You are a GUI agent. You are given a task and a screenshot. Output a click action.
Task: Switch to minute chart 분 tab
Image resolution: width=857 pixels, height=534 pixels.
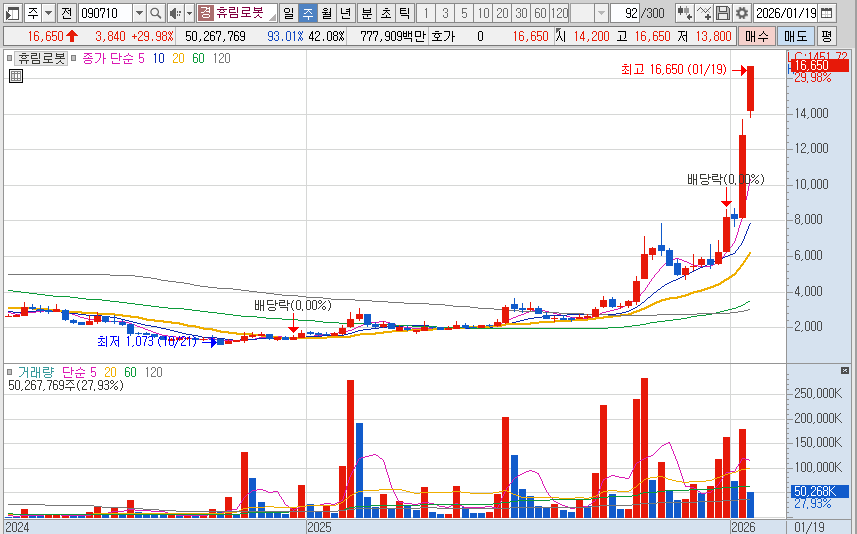367,13
